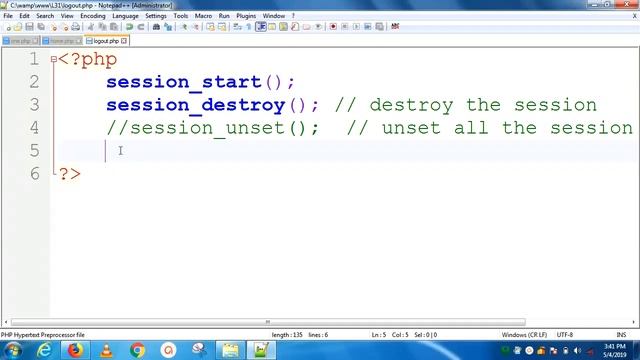Switch to the home.php tab
This screenshot has height=360, width=640.
coord(62,41)
